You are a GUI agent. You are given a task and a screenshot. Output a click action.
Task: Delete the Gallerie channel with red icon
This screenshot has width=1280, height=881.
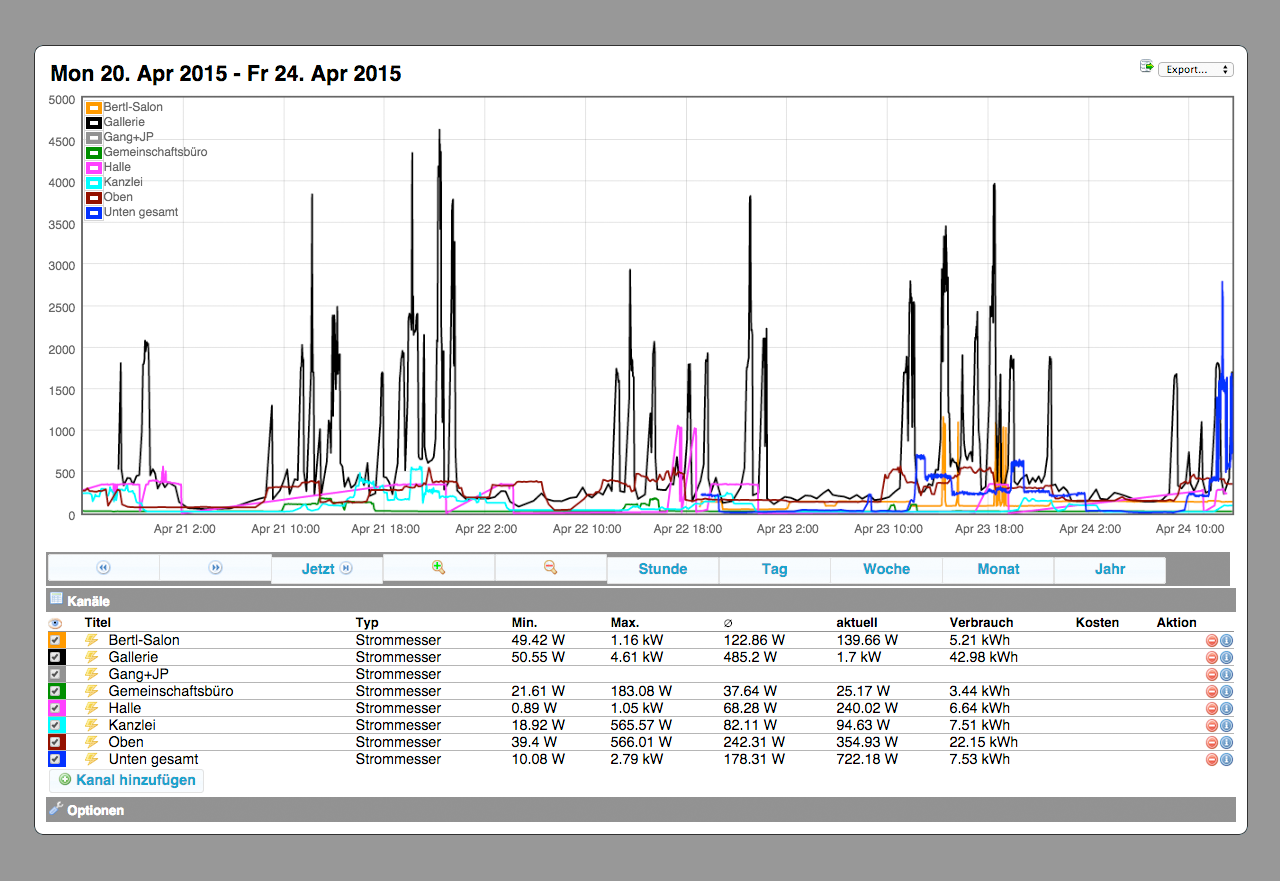[1212, 657]
